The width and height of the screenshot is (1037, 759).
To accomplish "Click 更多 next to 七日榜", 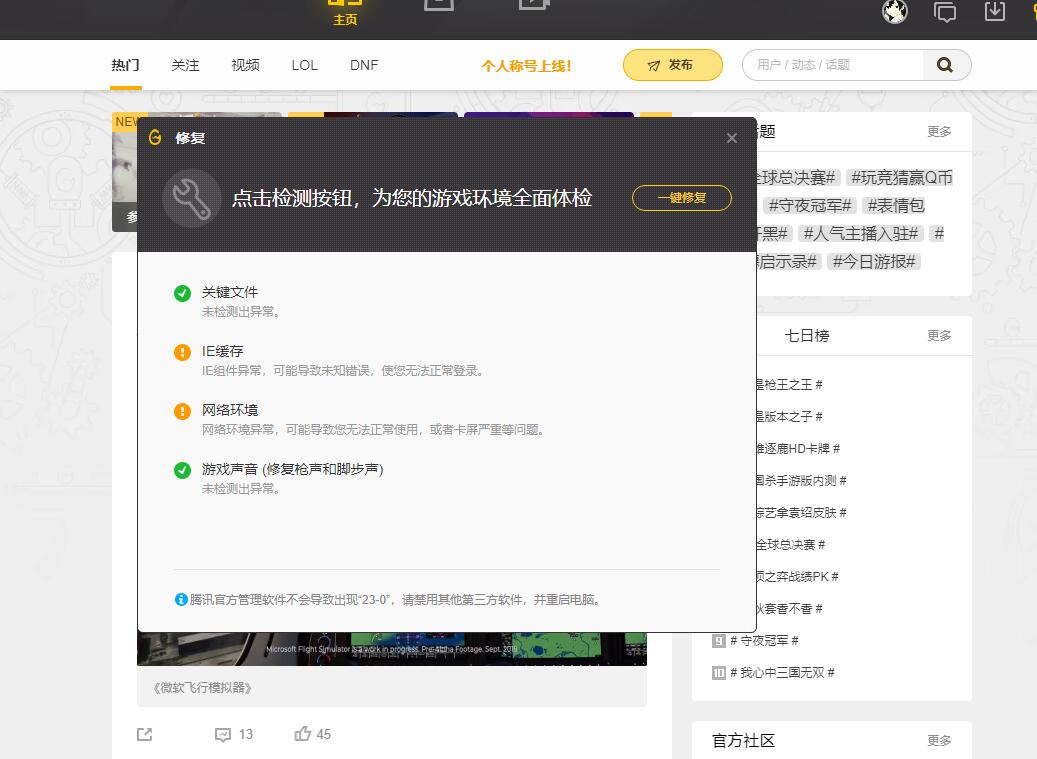I will [939, 335].
